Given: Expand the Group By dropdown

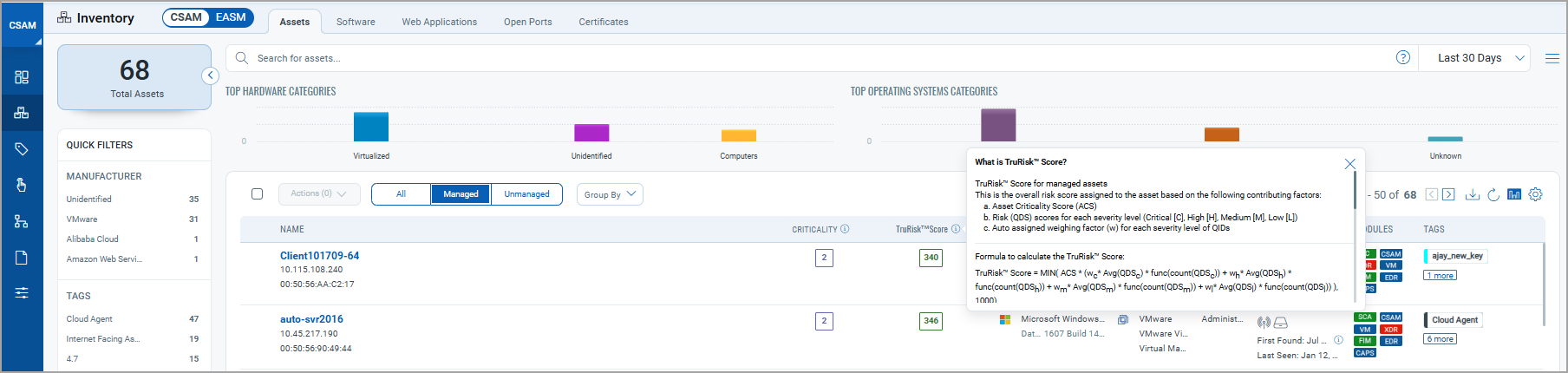Looking at the screenshot, I should [610, 194].
